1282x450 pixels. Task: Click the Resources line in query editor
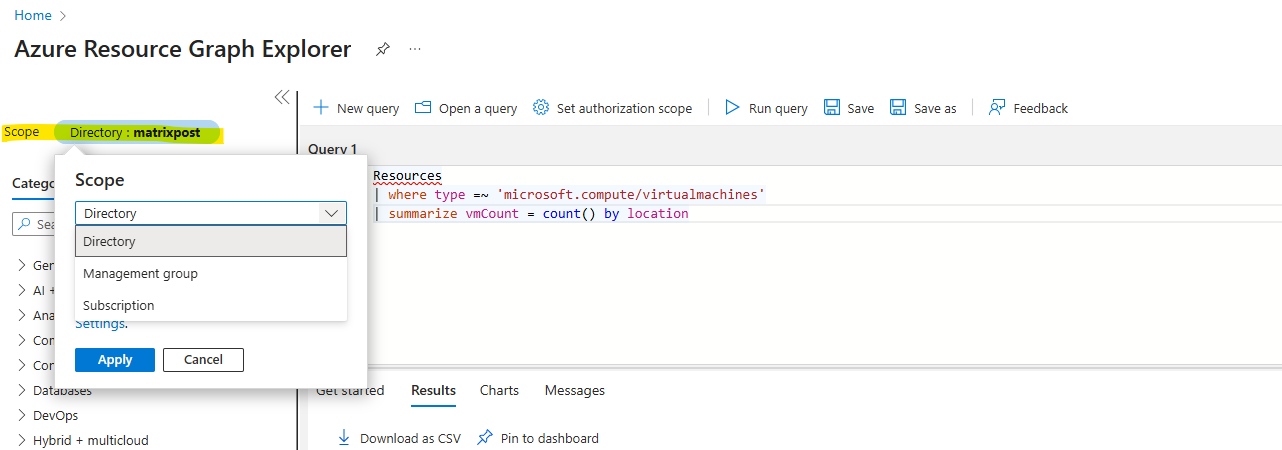click(x=407, y=176)
